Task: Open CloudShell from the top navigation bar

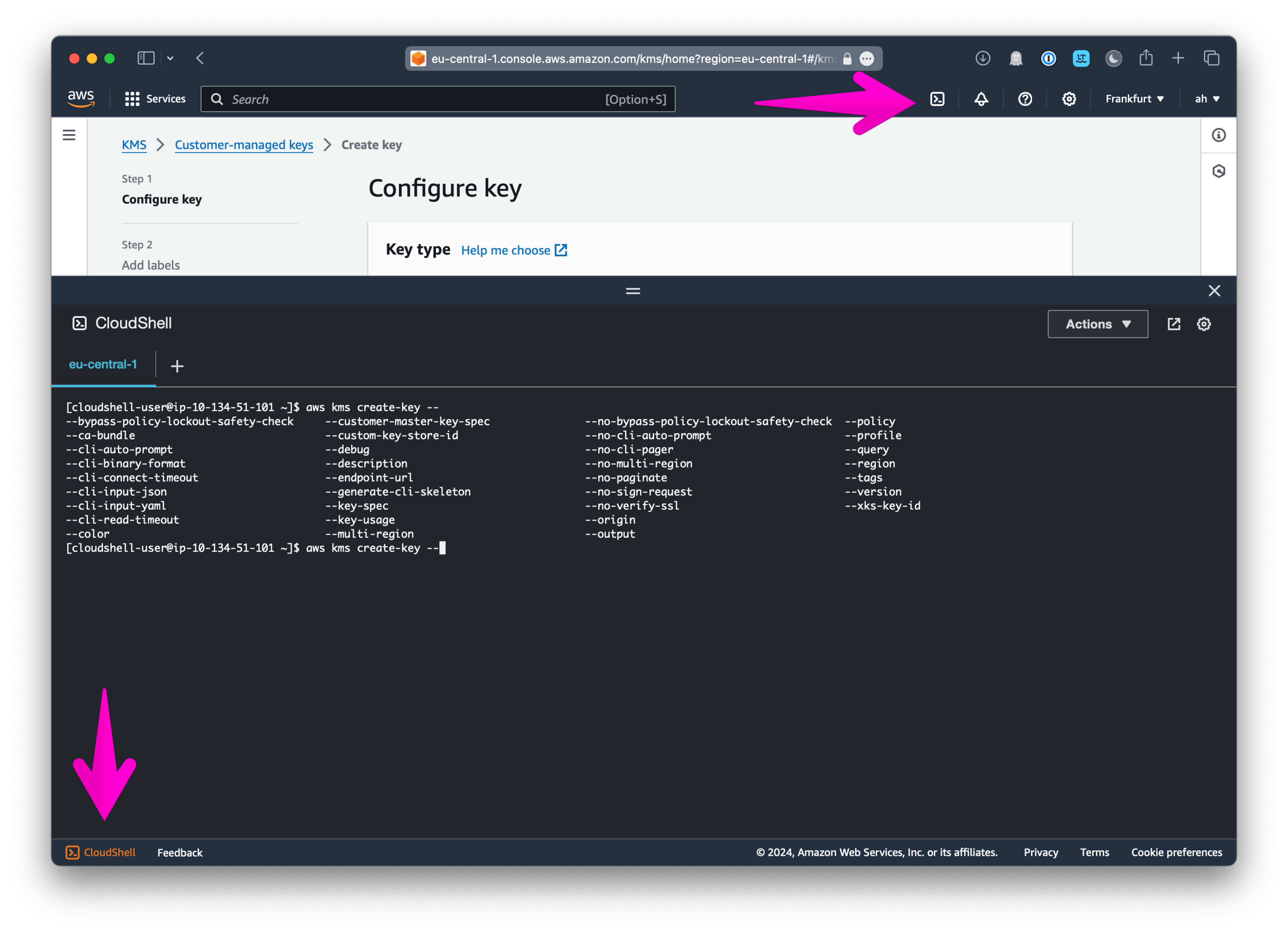Action: click(x=937, y=99)
